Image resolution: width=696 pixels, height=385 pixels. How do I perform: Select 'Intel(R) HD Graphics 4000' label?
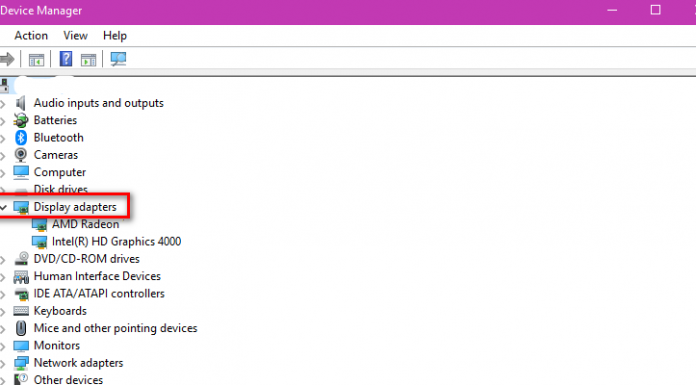pyautogui.click(x=116, y=242)
